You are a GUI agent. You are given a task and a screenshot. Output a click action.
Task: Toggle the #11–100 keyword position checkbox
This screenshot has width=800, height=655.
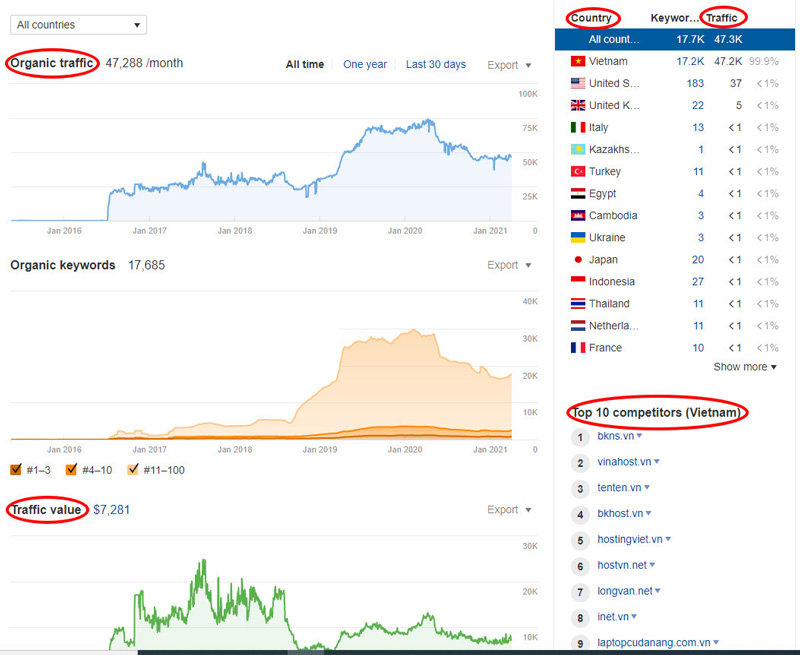(x=133, y=469)
